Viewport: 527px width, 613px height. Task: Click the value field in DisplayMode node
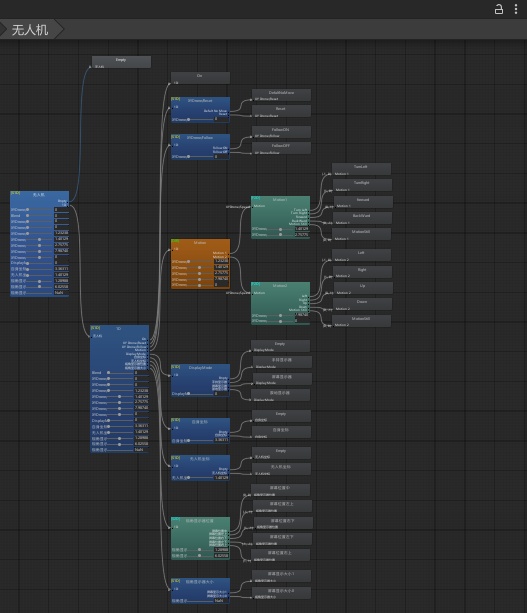(x=220, y=393)
